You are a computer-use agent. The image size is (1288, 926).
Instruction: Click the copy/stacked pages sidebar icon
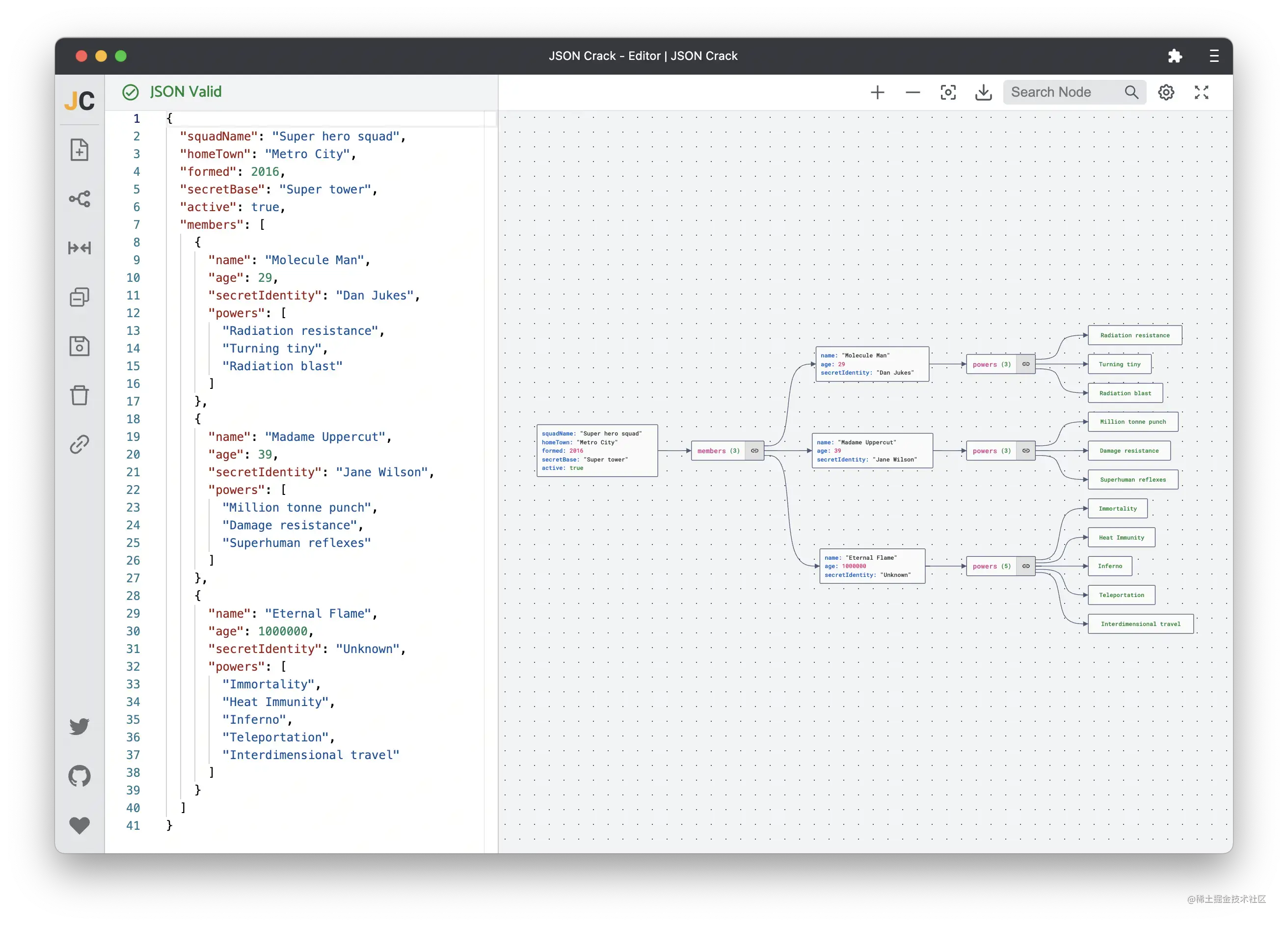pyautogui.click(x=80, y=297)
